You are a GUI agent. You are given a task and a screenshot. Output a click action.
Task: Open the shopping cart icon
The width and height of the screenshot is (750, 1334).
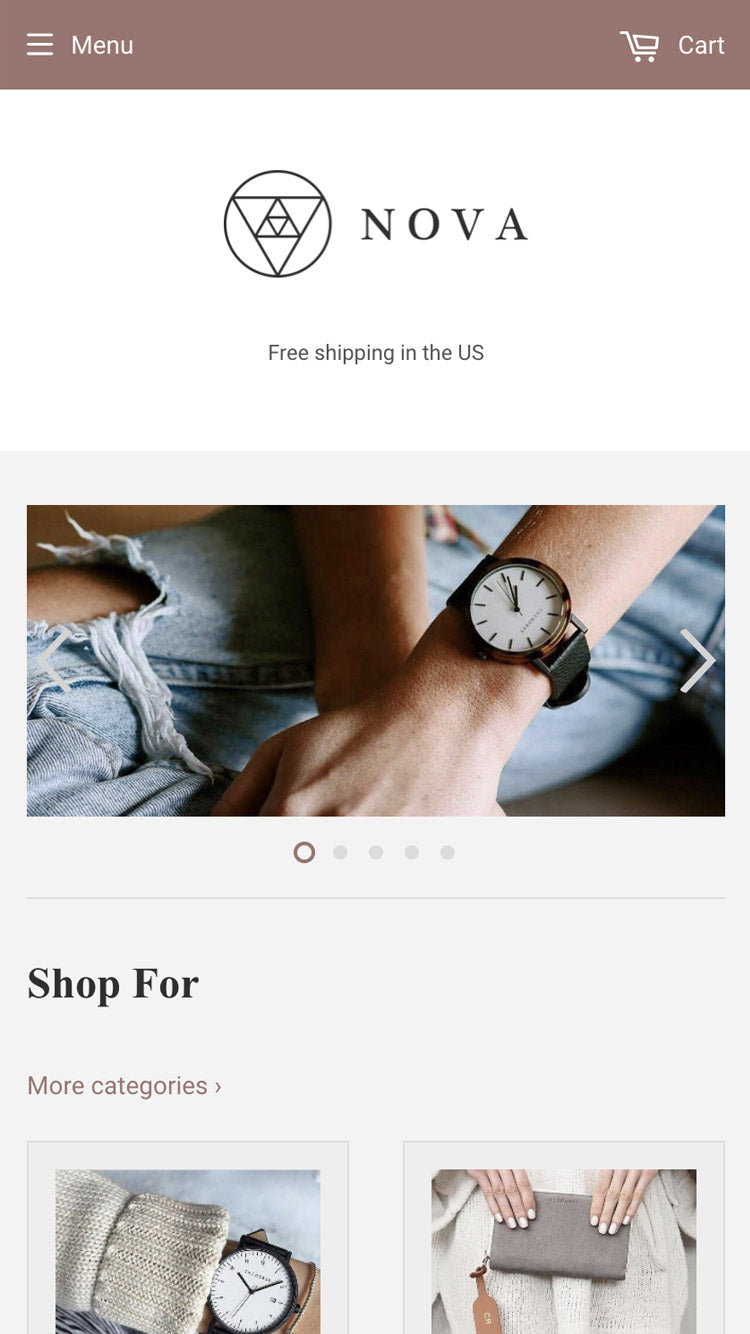(x=640, y=46)
